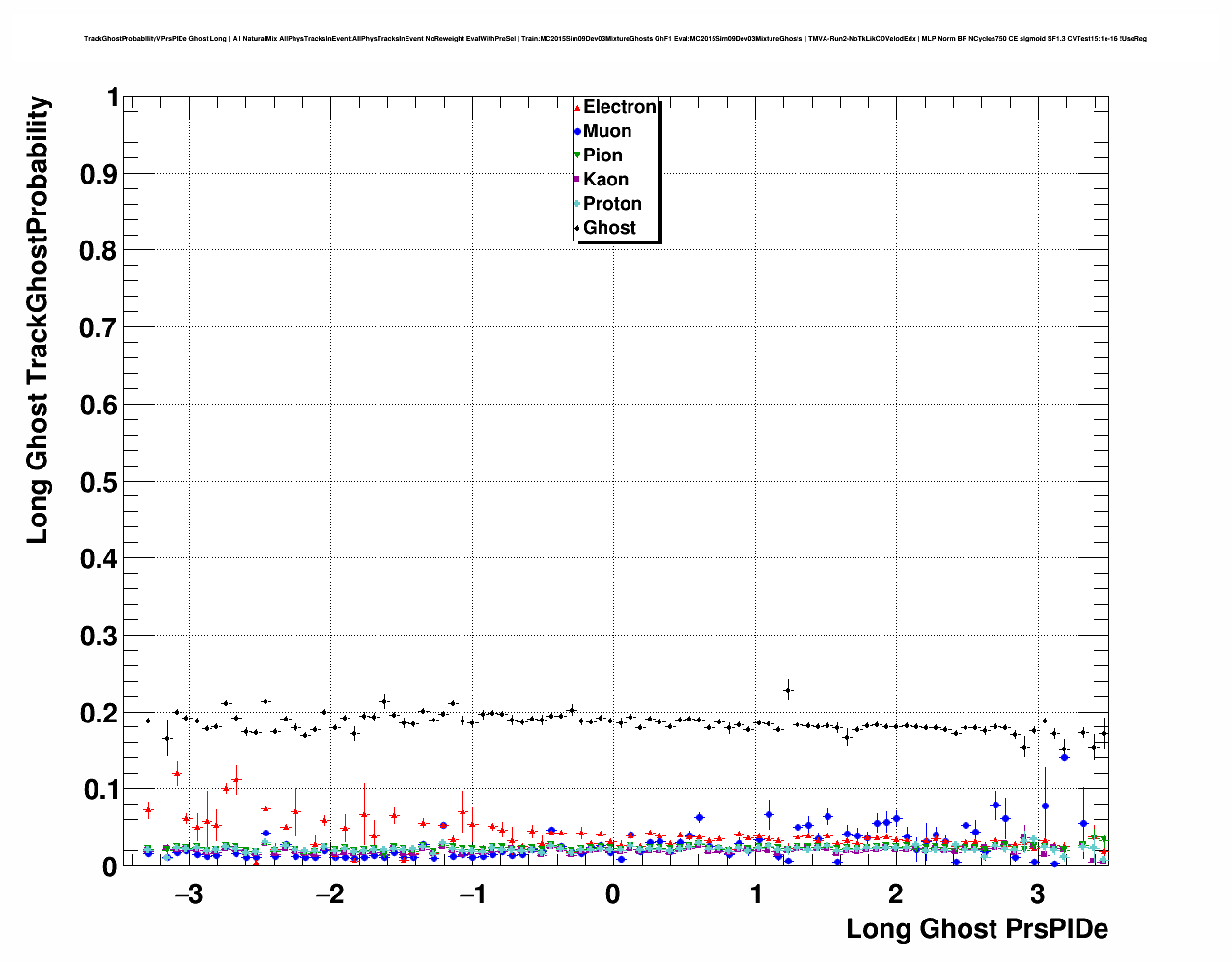1232x962 pixels.
Task: Click x-axis tick label 2
Action: tap(896, 893)
